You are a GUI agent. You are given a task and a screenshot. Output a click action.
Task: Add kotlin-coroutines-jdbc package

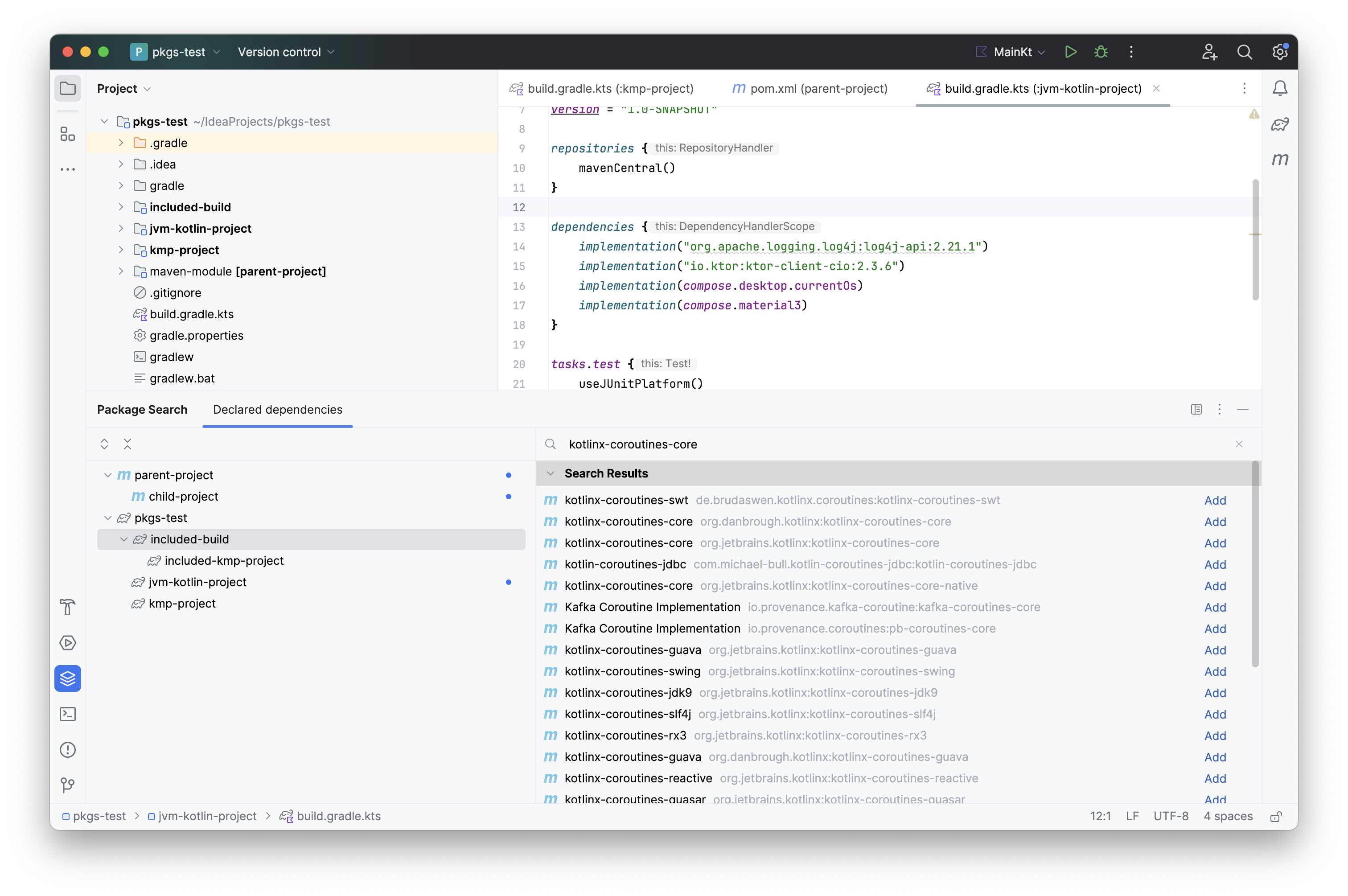pos(1215,565)
